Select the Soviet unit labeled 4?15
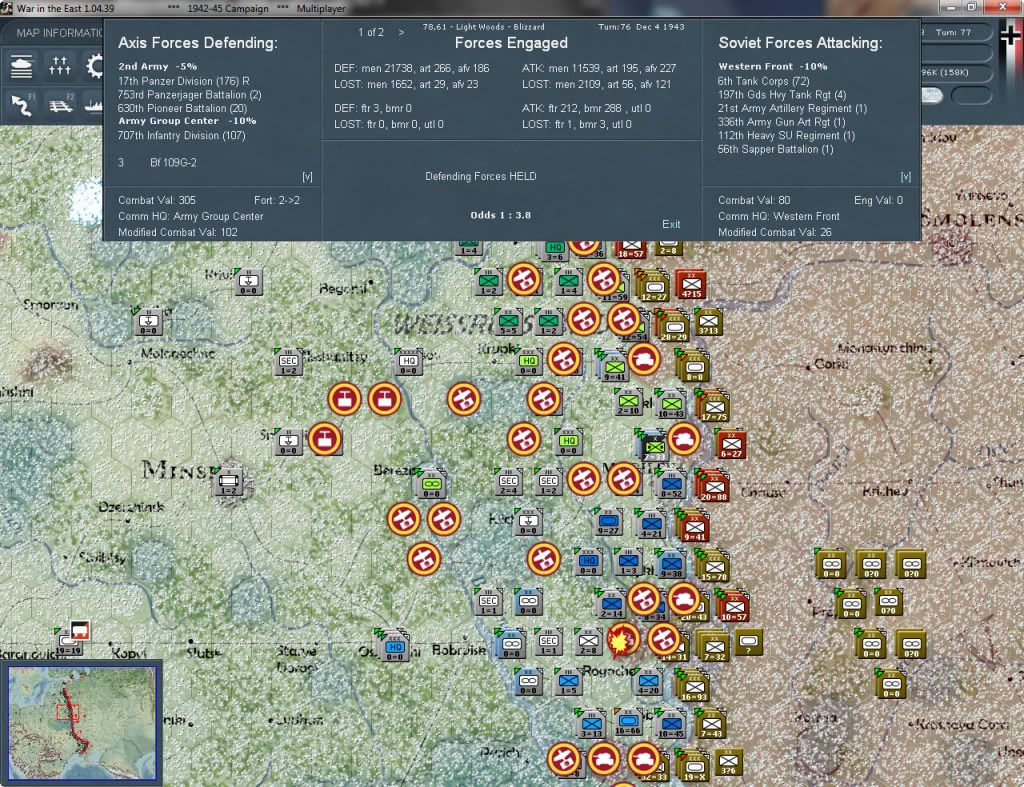This screenshot has height=787, width=1024. 692,285
